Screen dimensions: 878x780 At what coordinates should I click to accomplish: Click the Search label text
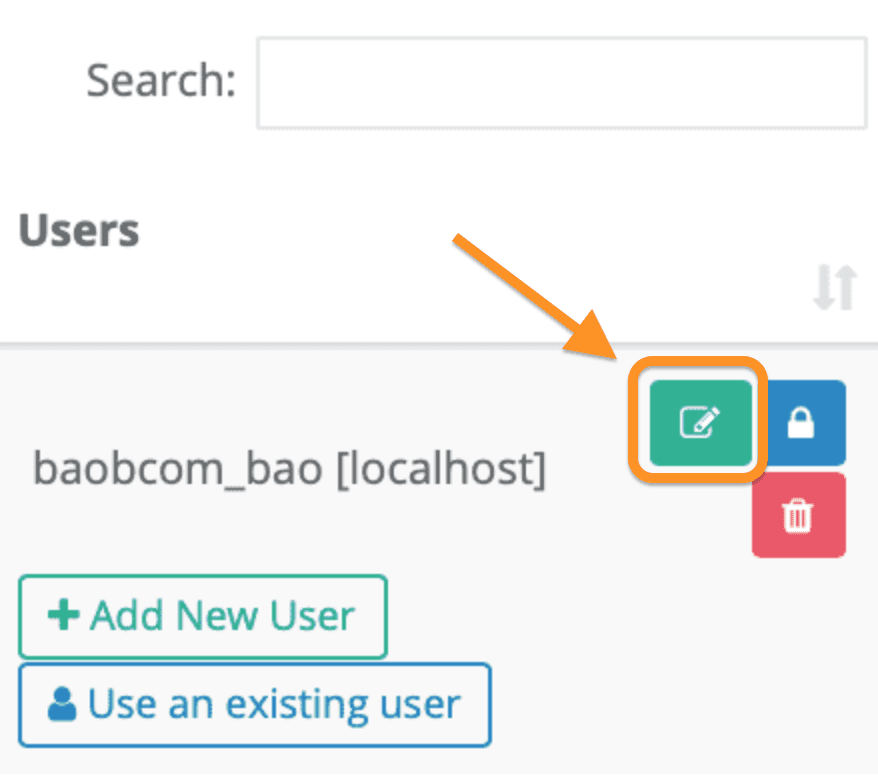161,80
